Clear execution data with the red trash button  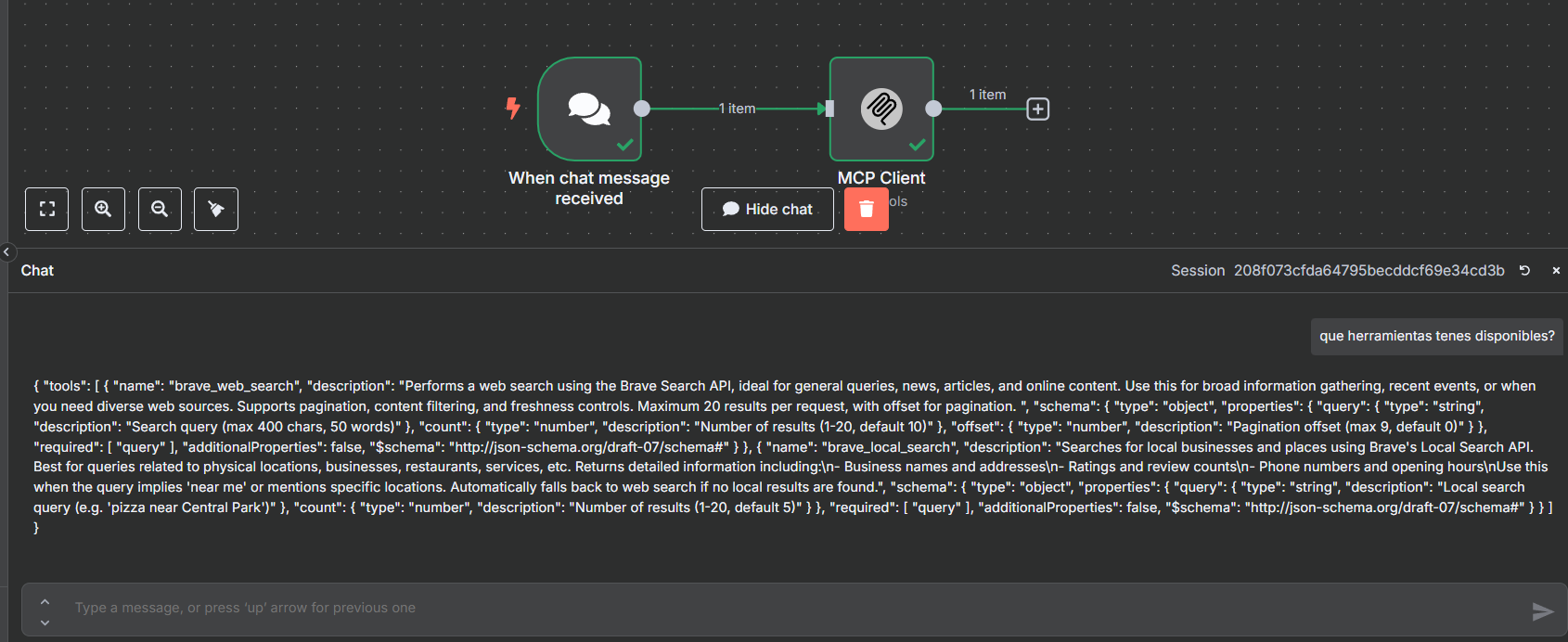[x=867, y=209]
